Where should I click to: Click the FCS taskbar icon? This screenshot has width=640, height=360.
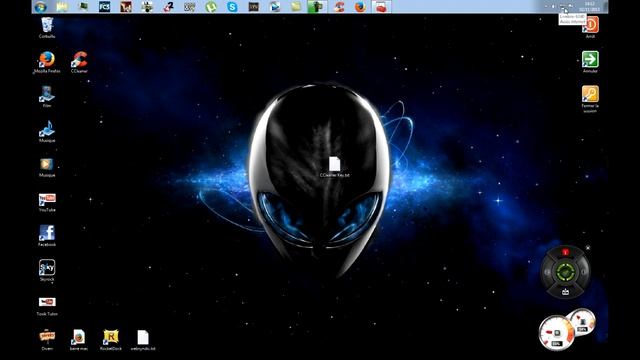coord(104,7)
